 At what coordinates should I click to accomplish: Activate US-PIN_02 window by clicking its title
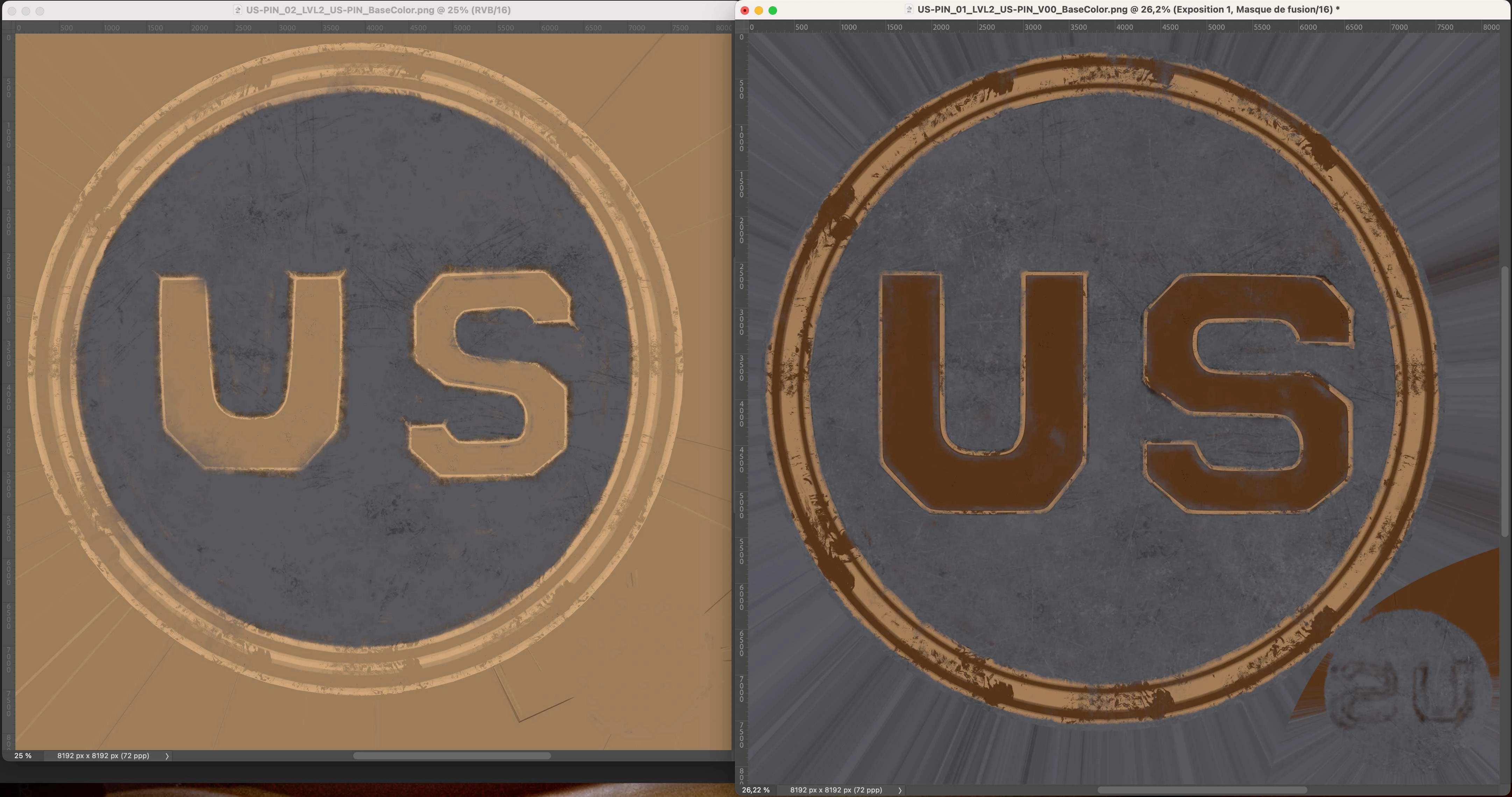(378, 10)
